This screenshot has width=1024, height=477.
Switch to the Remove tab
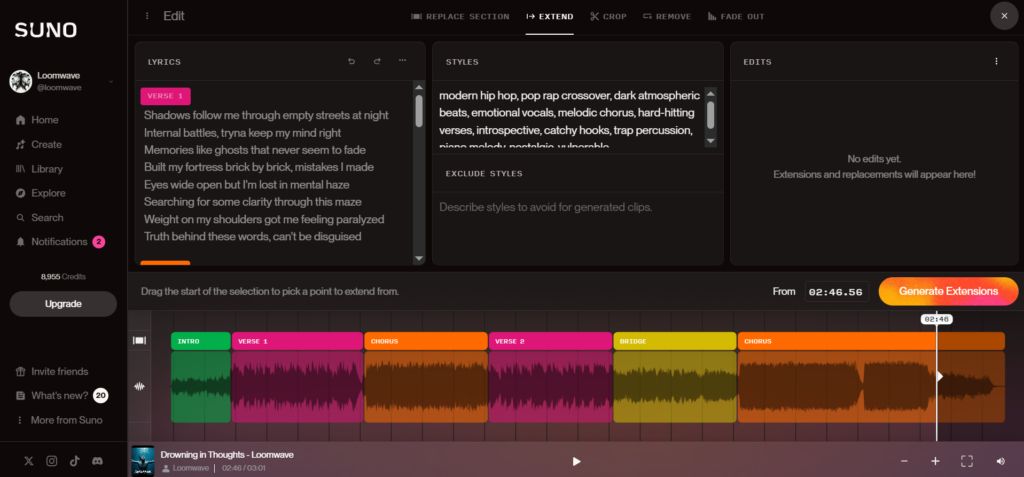click(667, 16)
